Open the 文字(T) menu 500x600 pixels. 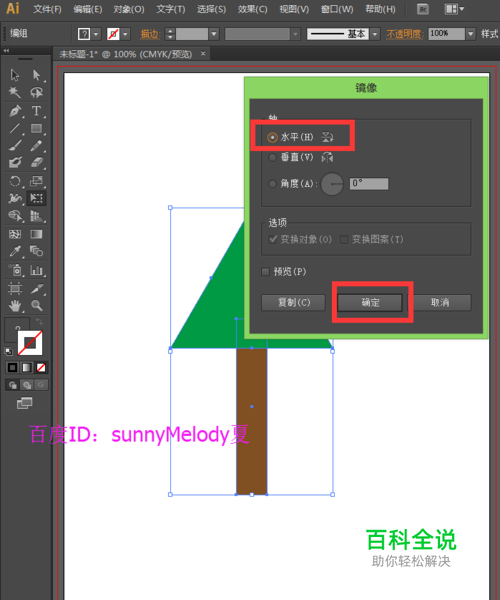click(171, 9)
